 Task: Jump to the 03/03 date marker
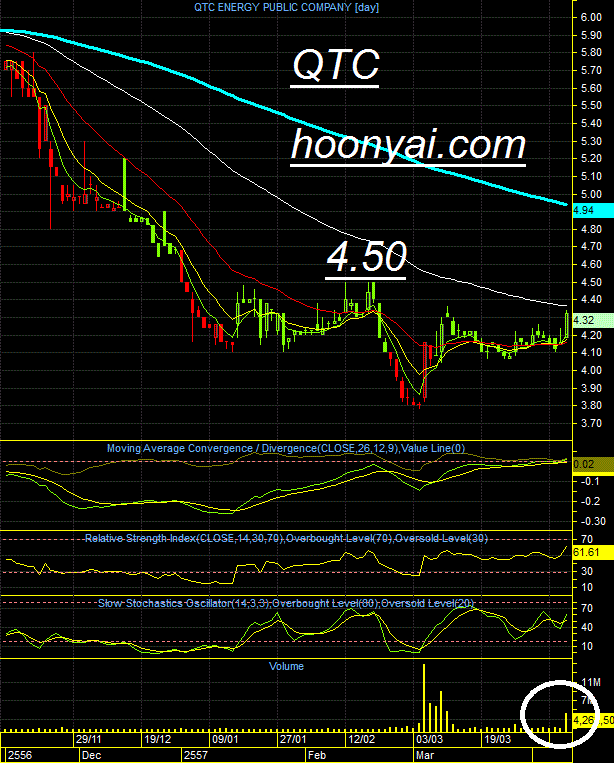point(429,740)
